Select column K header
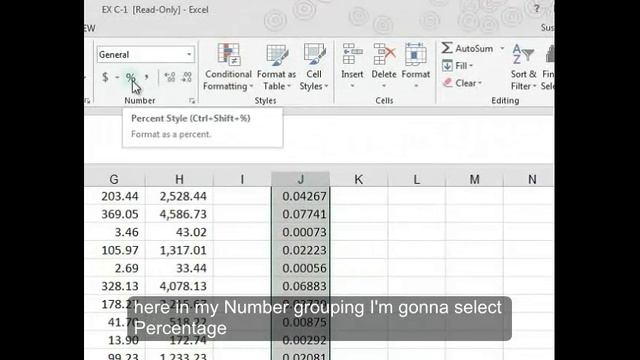This screenshot has width=640, height=360. point(359,179)
